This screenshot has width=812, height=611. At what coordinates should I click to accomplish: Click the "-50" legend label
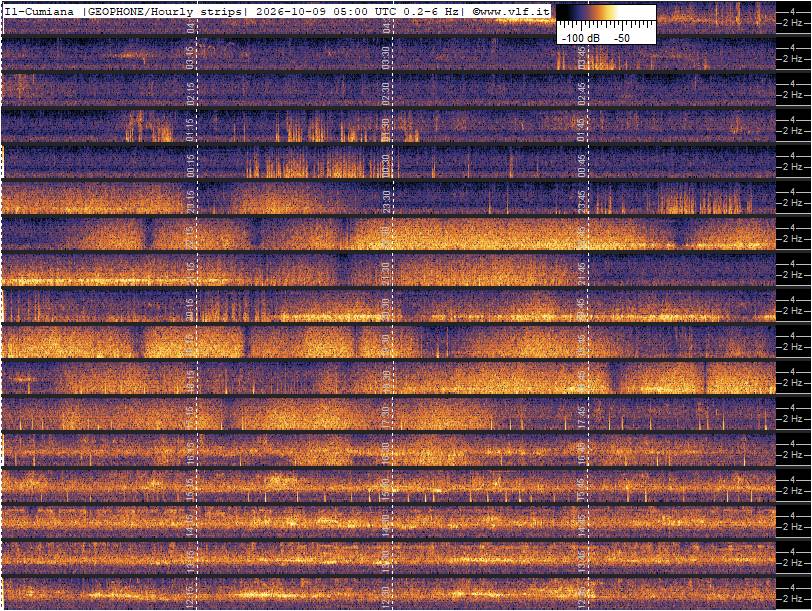coord(622,38)
